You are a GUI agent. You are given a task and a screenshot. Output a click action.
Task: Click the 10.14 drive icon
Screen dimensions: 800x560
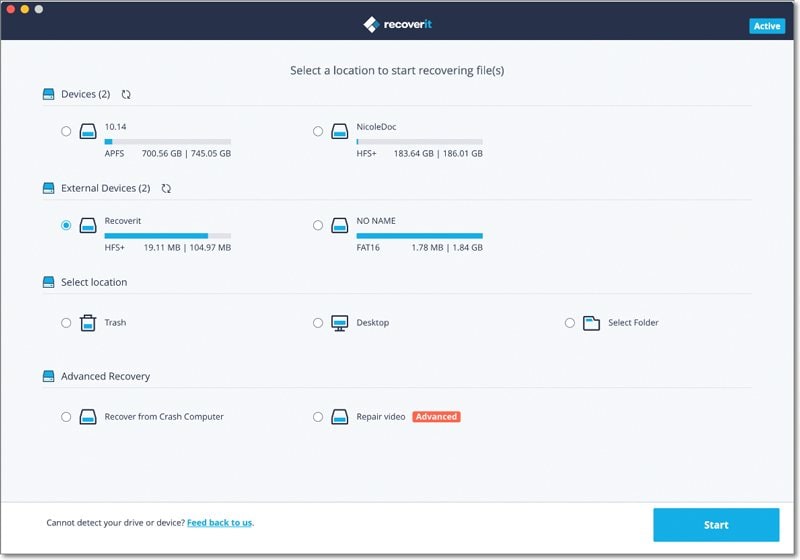click(88, 132)
